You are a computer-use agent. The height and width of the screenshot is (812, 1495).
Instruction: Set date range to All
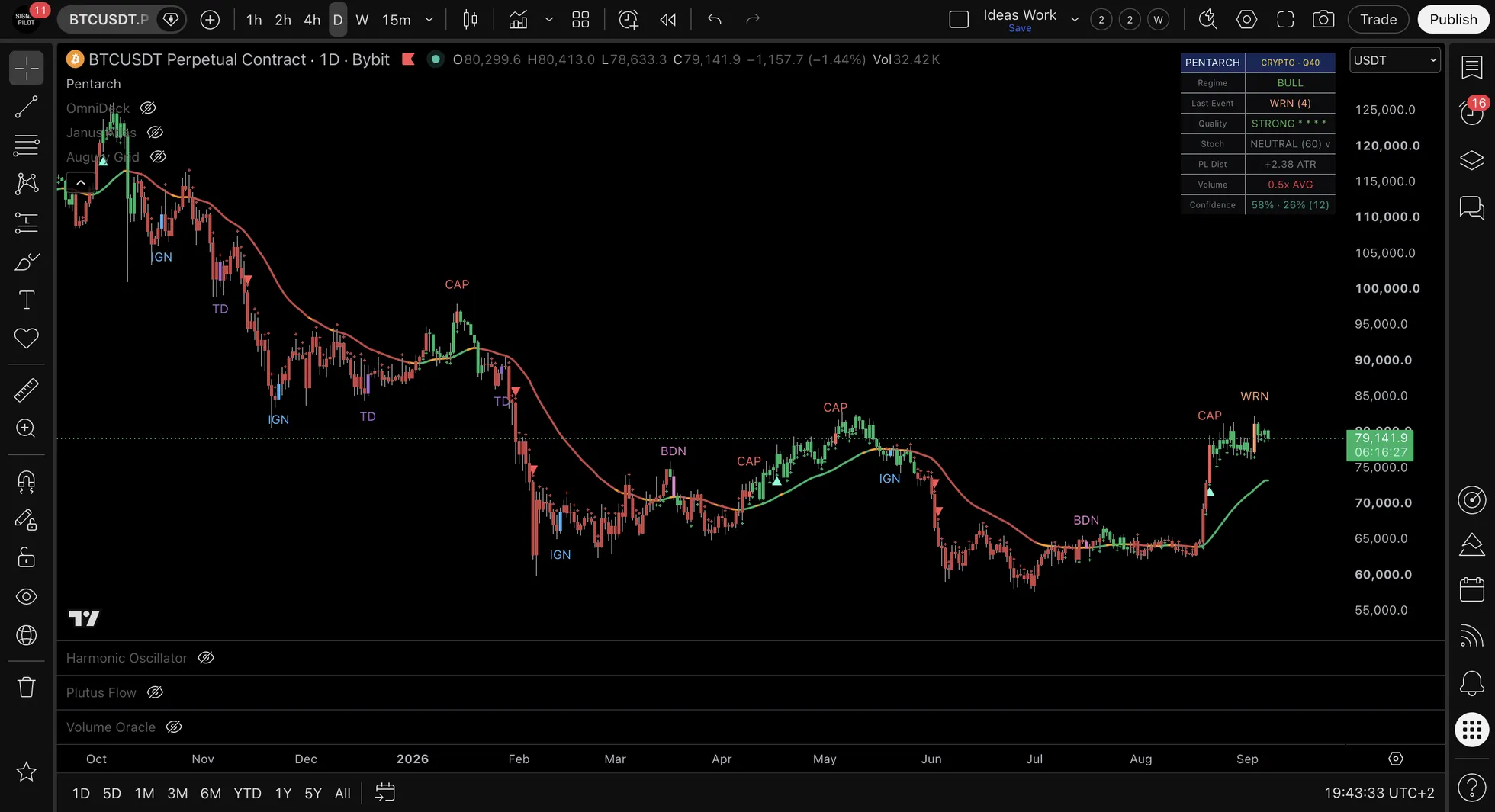(342, 793)
